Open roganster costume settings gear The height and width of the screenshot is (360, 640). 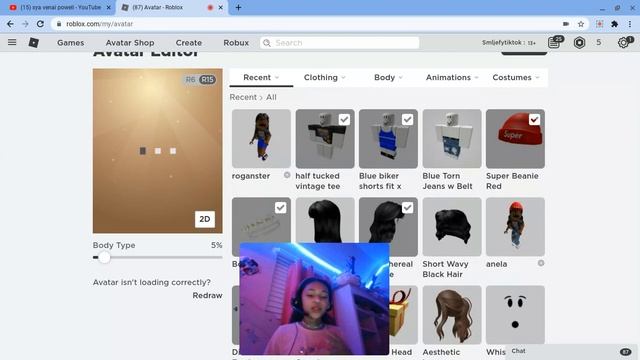click(x=287, y=175)
